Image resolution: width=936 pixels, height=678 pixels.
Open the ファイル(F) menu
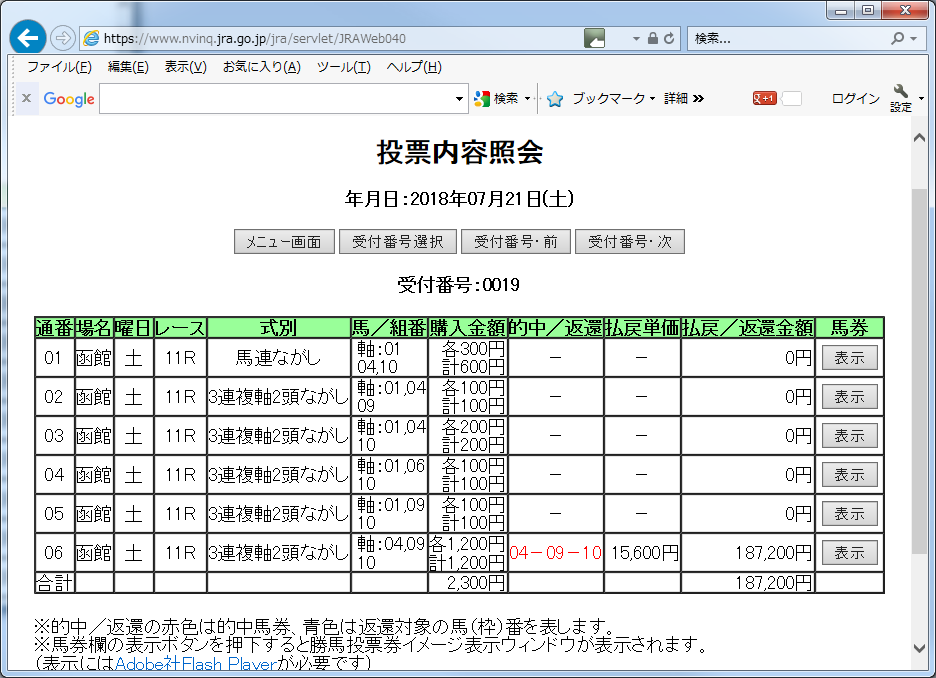[x=59, y=67]
